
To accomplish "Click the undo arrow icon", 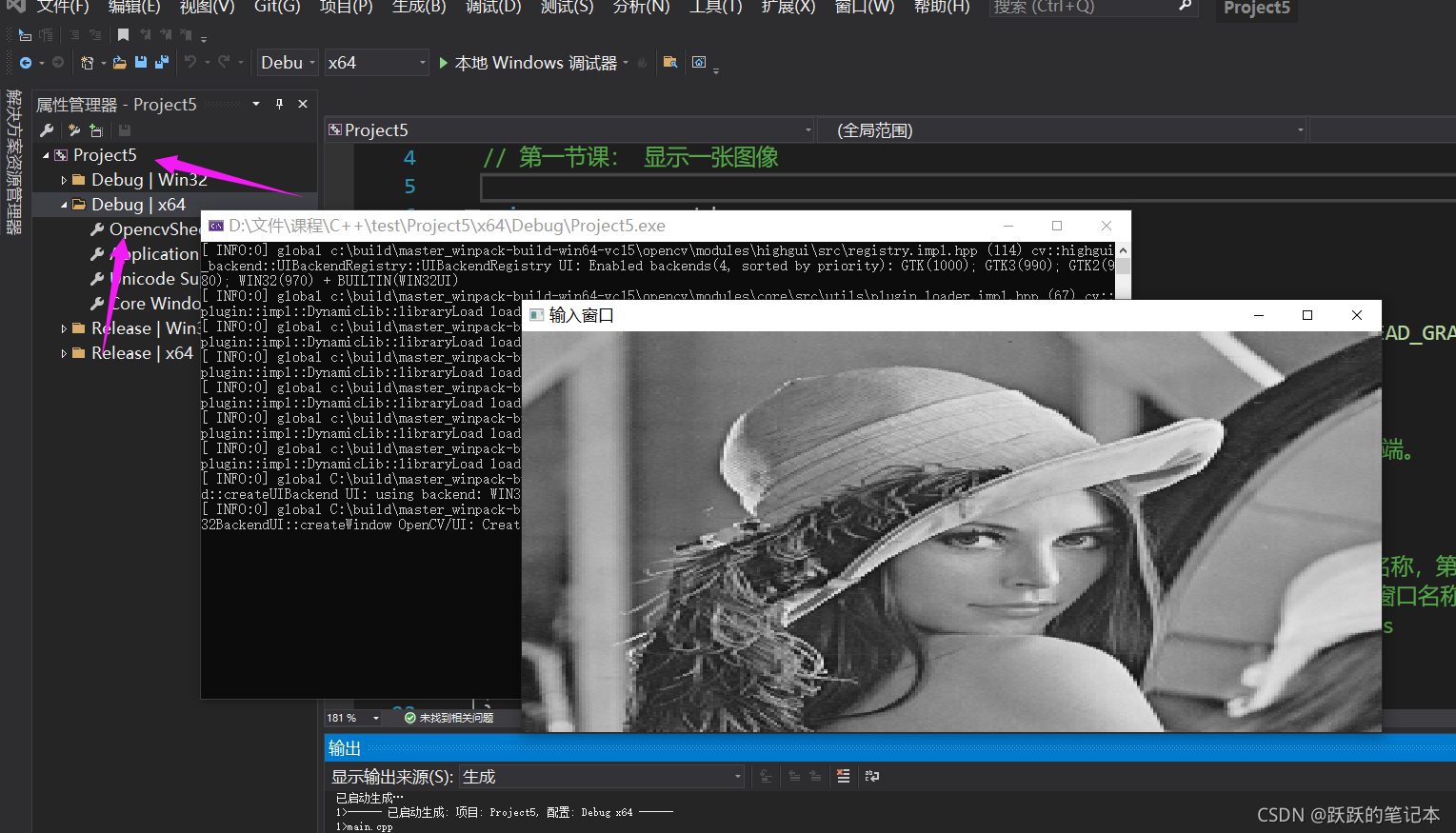I will coord(190,62).
